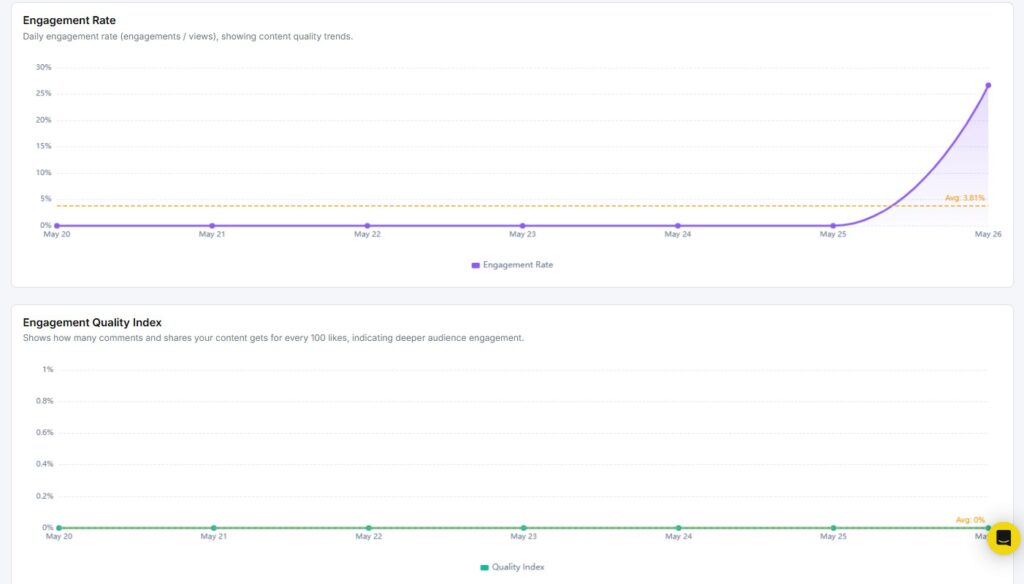
Task: Select the May 24 point on Engagement Rate line
Action: [678, 226]
